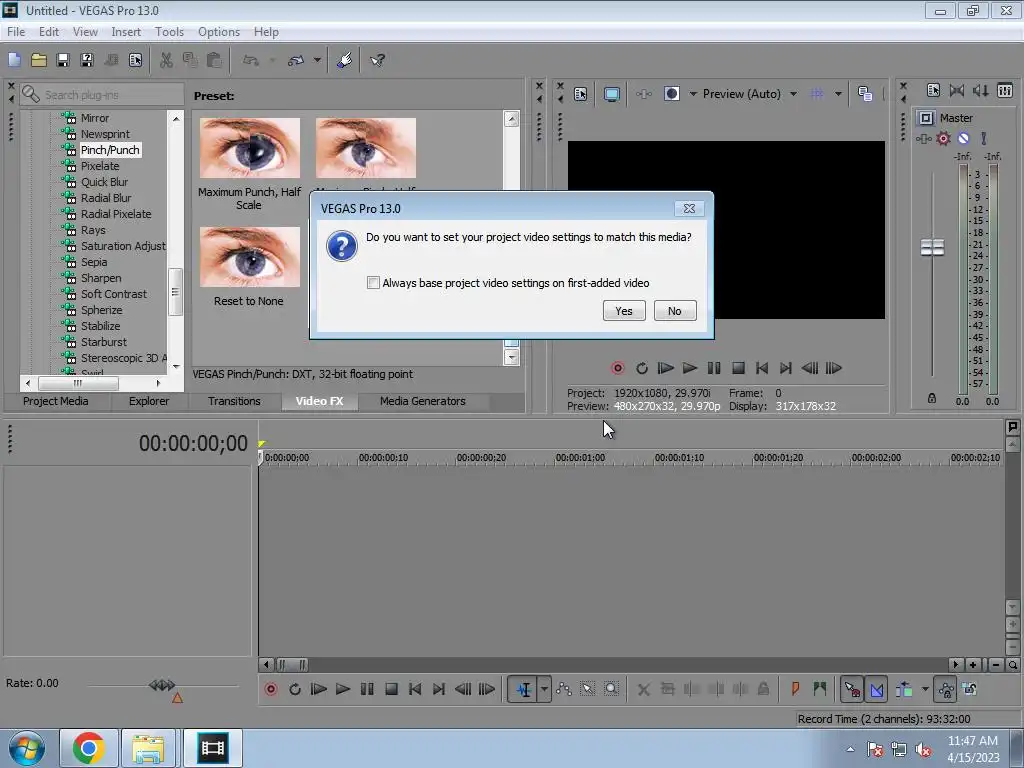
Task: Click Play button under video preview
Action: click(x=690, y=368)
